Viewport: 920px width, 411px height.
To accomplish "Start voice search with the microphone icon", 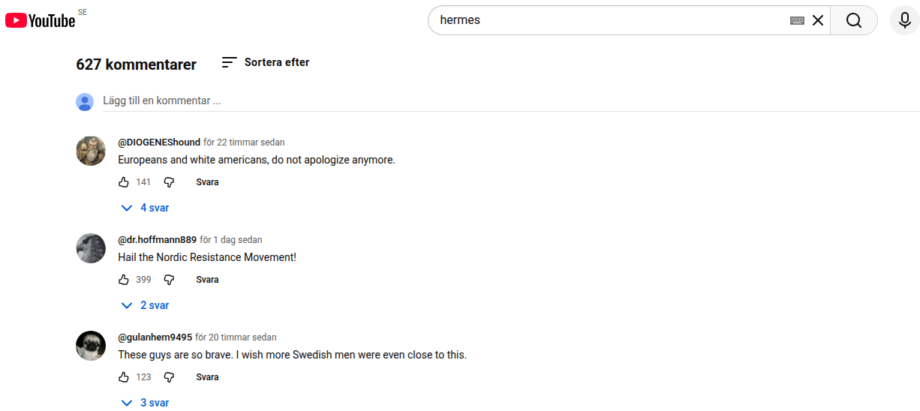I will click(x=903, y=20).
